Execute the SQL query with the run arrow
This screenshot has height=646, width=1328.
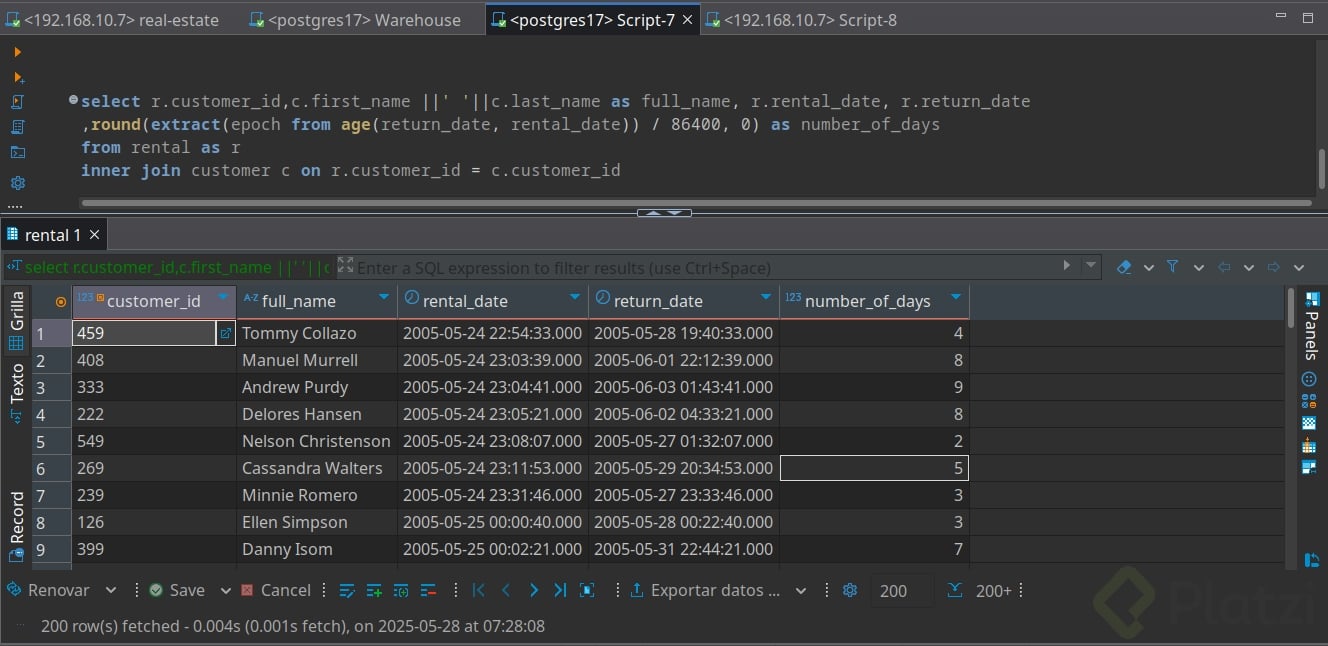[x=17, y=52]
